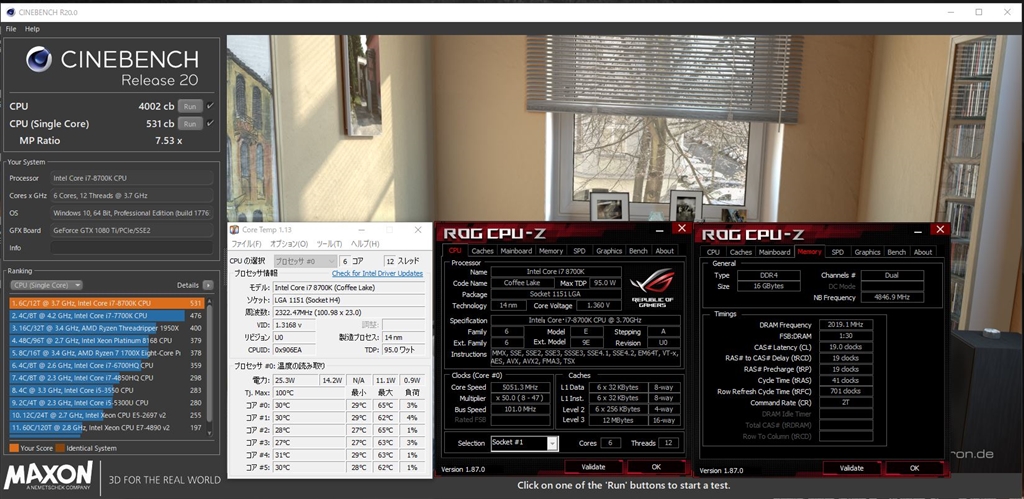Open the Help menu in Cinebench
This screenshot has width=1024, height=499.
[x=32, y=29]
